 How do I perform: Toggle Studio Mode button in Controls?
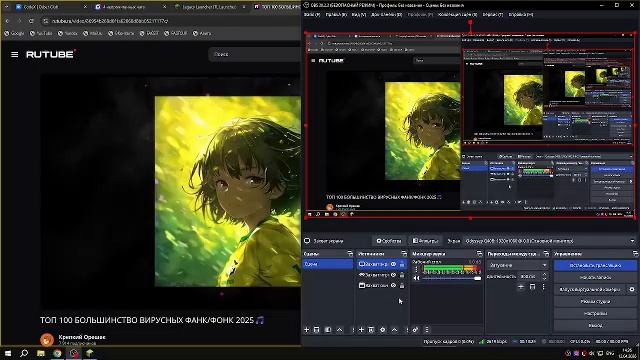pos(595,301)
